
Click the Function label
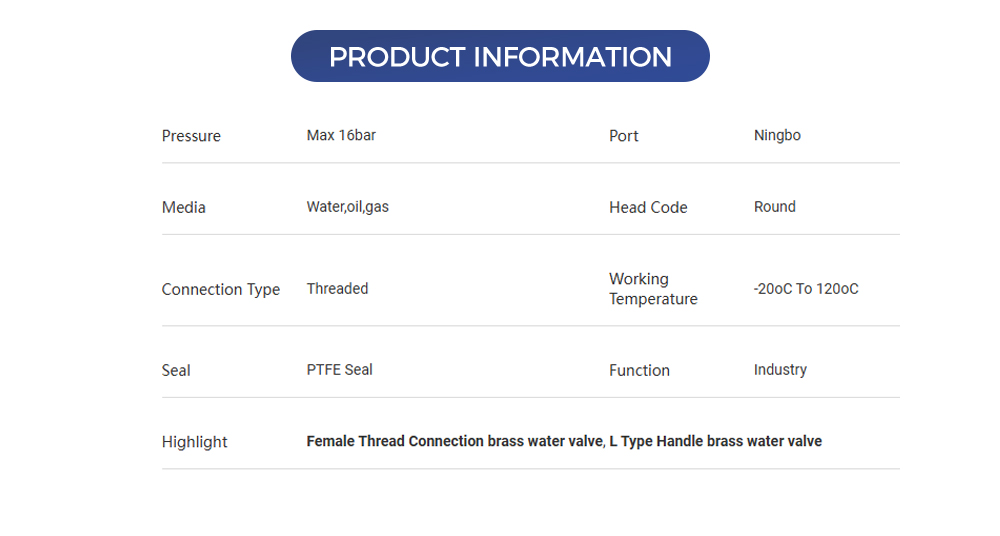click(639, 371)
